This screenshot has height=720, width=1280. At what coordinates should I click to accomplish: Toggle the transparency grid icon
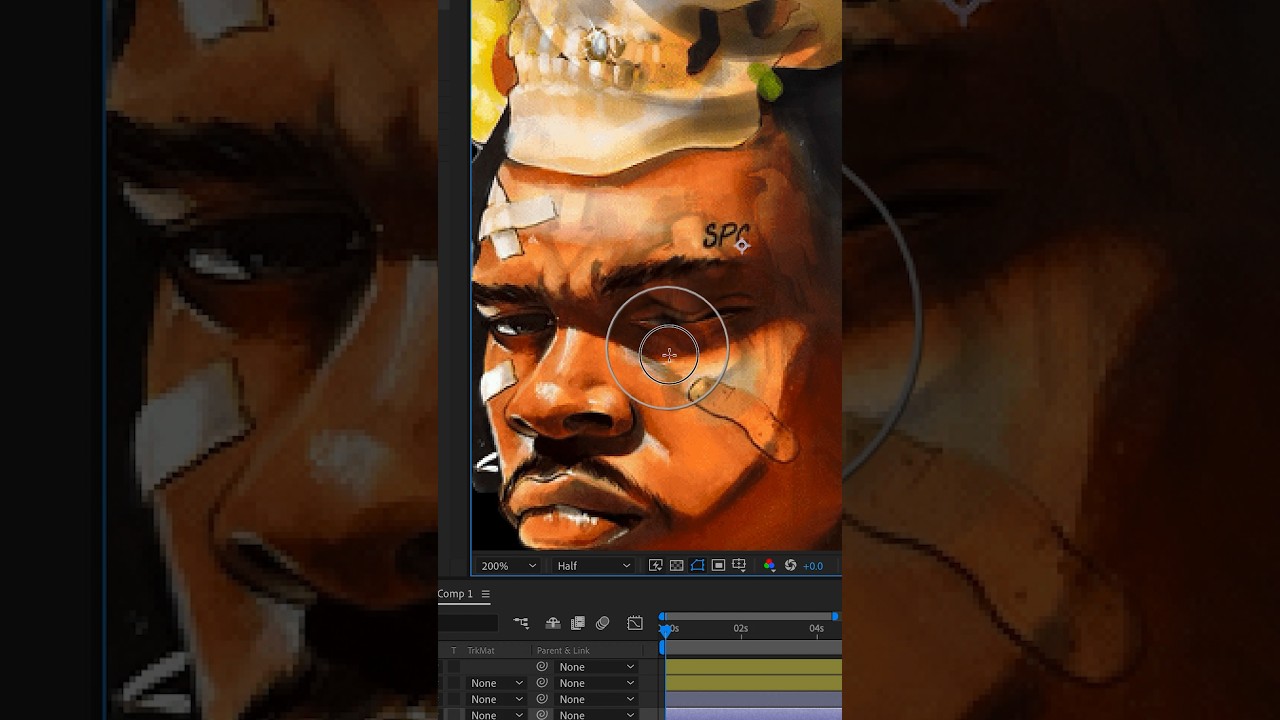coord(676,566)
